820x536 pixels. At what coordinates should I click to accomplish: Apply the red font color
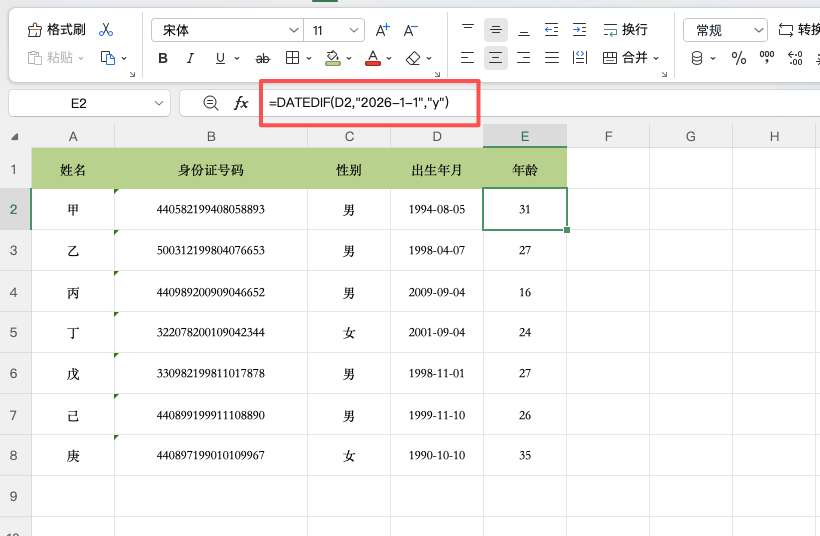(x=373, y=58)
